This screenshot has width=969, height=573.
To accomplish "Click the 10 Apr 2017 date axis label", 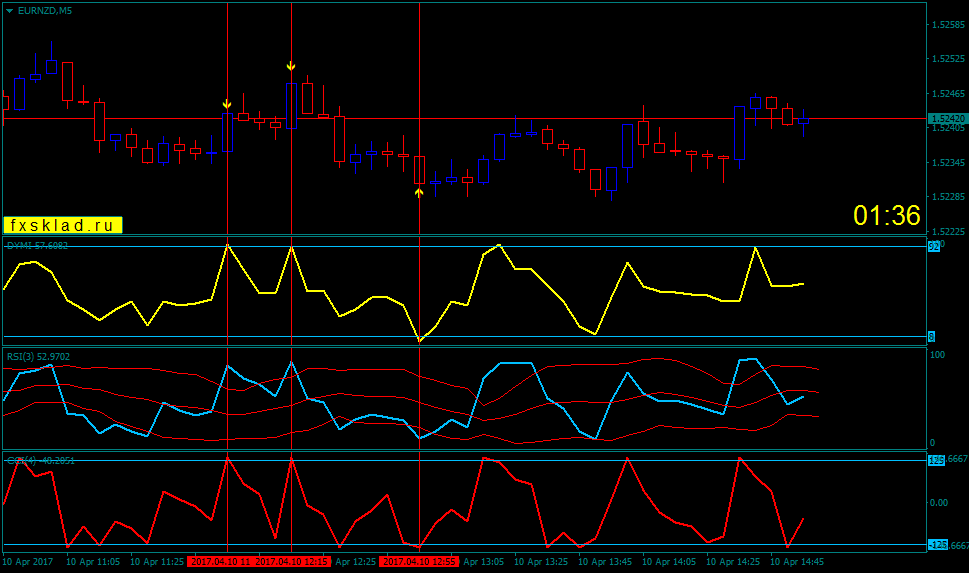I will coord(27,562).
